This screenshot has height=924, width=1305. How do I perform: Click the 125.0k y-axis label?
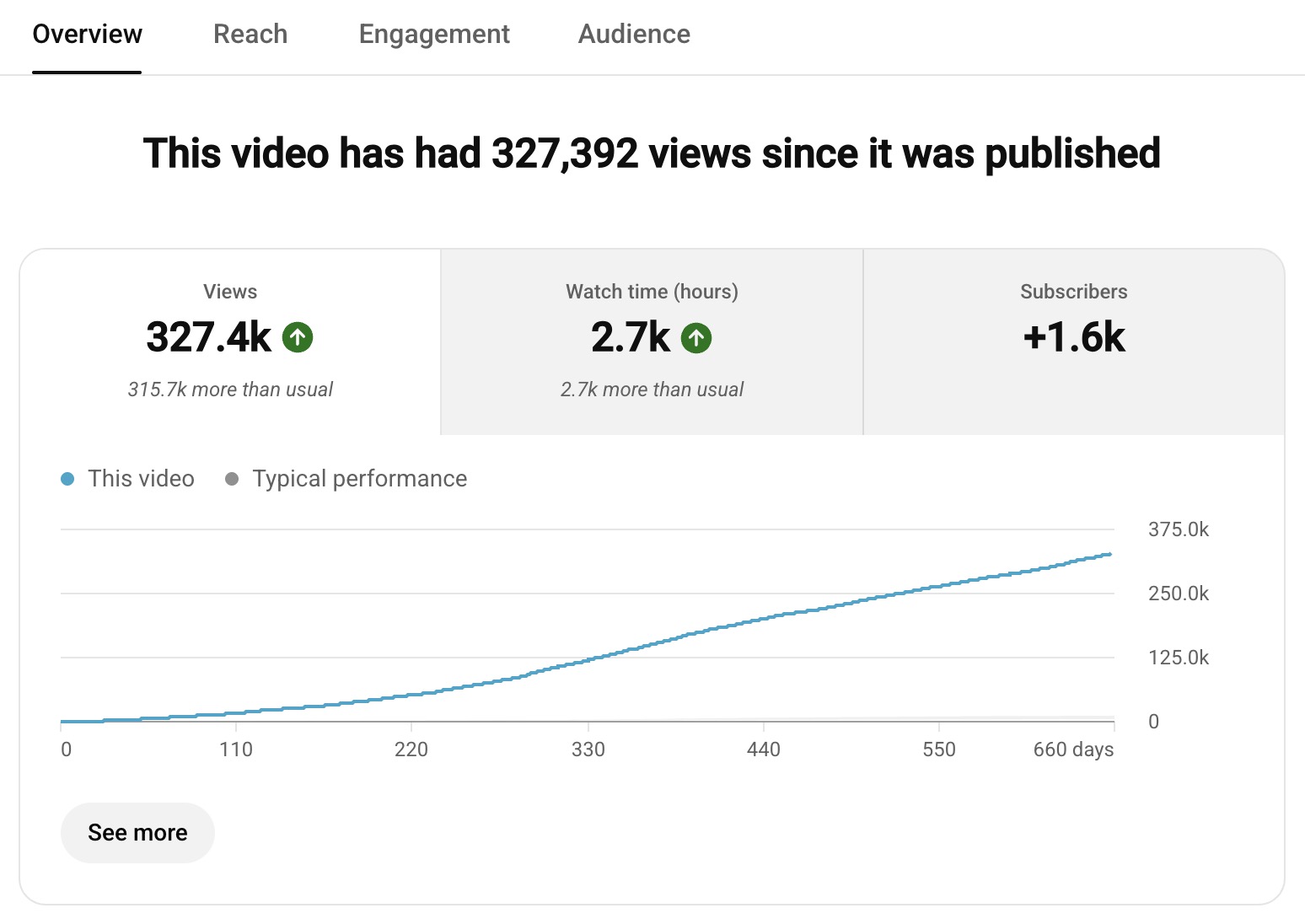click(1179, 658)
